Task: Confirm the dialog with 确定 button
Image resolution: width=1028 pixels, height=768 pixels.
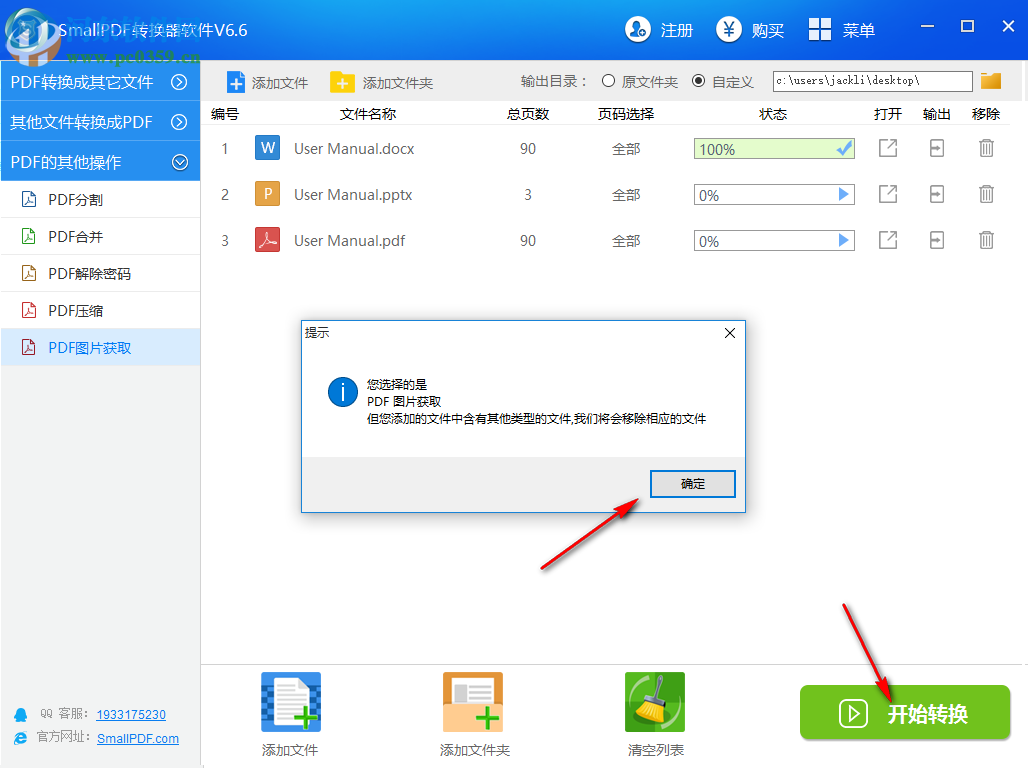Action: click(692, 484)
